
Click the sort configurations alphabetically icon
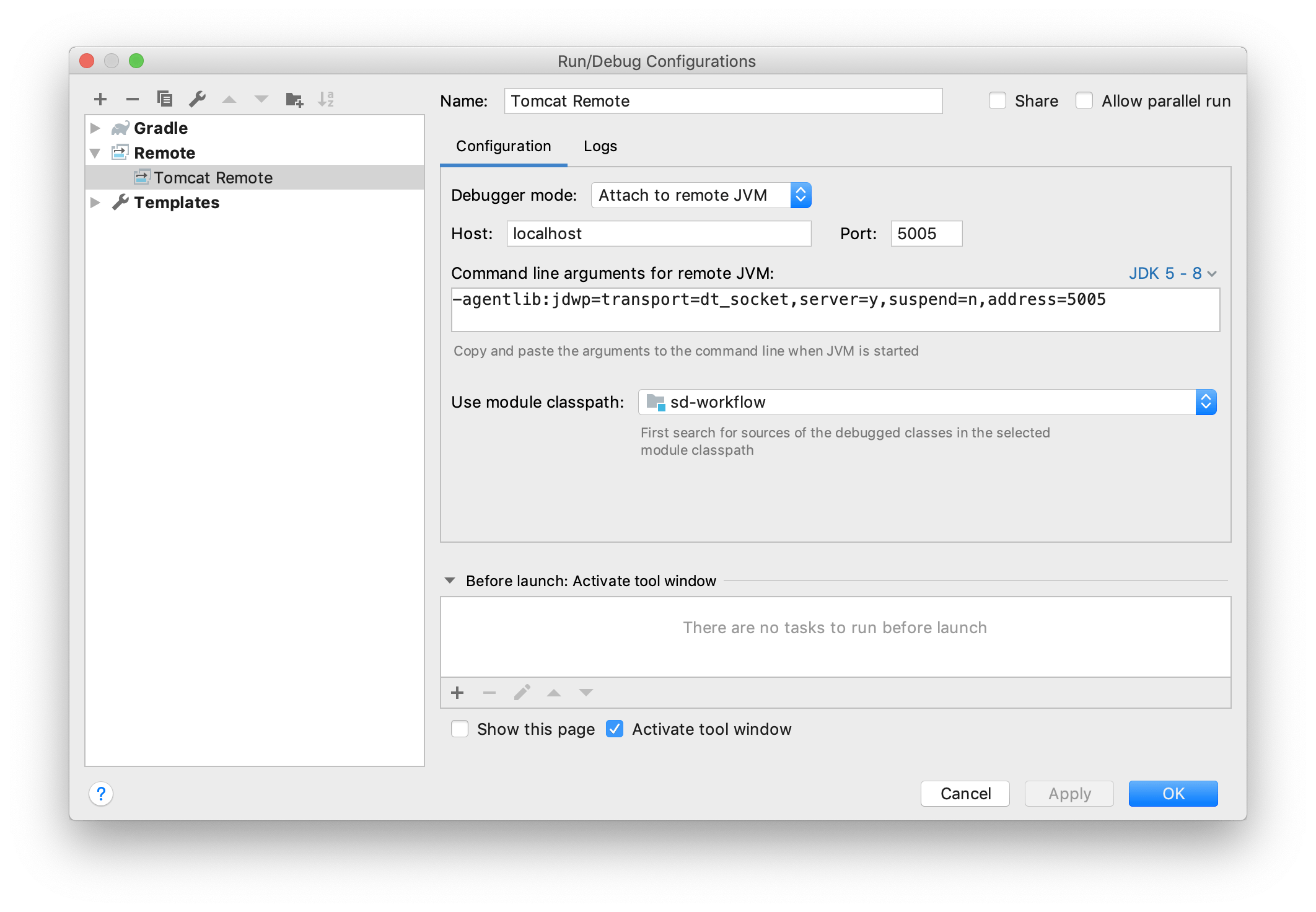(326, 99)
